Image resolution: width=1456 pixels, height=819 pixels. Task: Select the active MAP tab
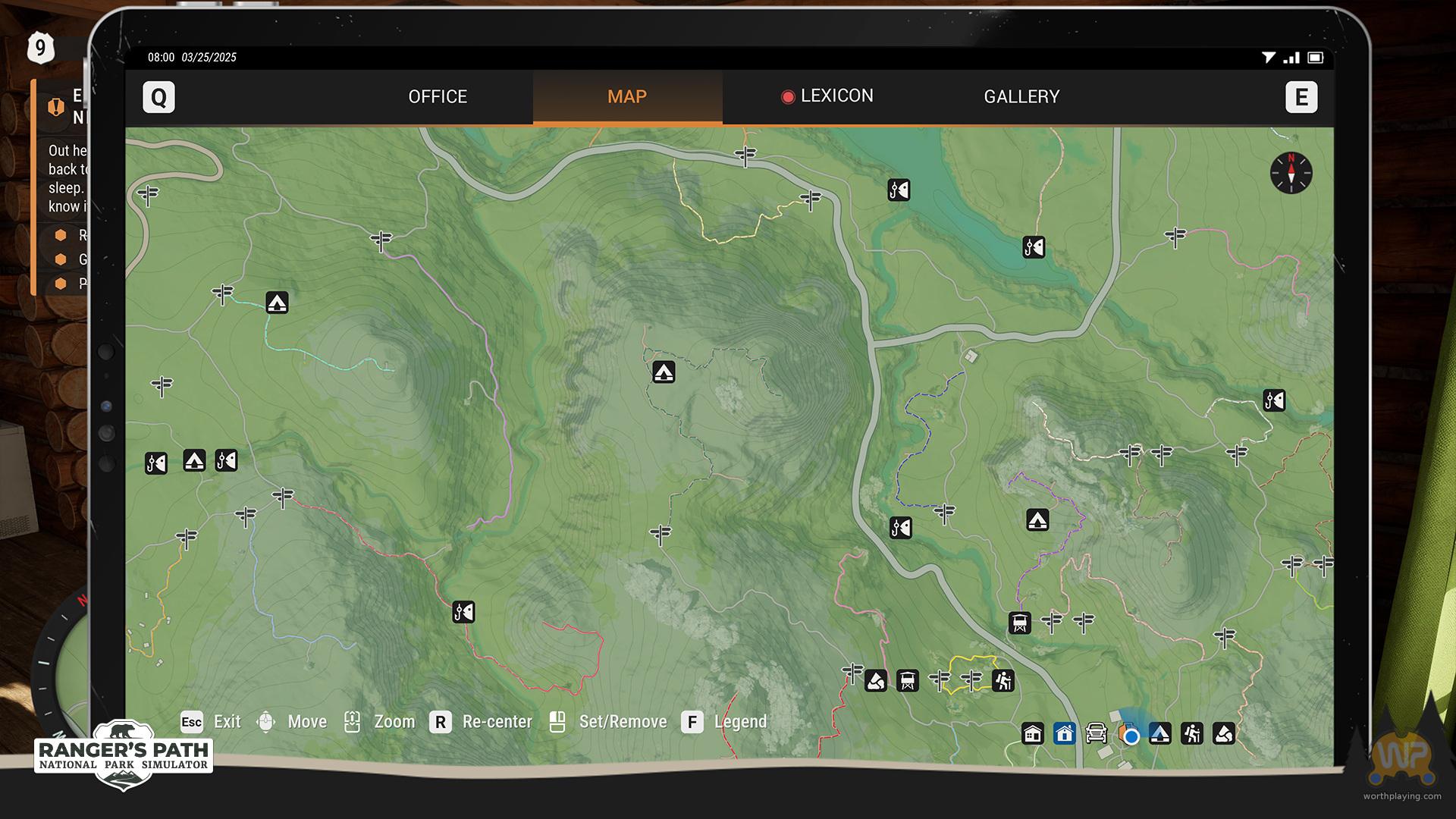click(627, 97)
